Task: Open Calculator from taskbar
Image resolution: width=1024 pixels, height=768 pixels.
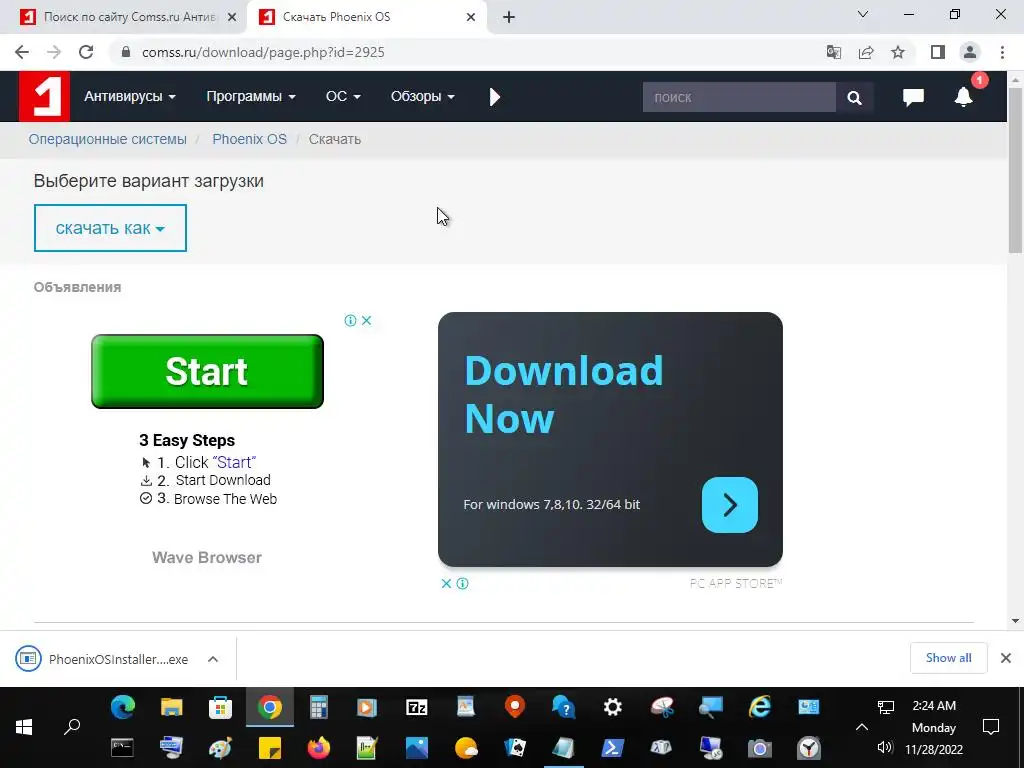Action: coord(319,707)
